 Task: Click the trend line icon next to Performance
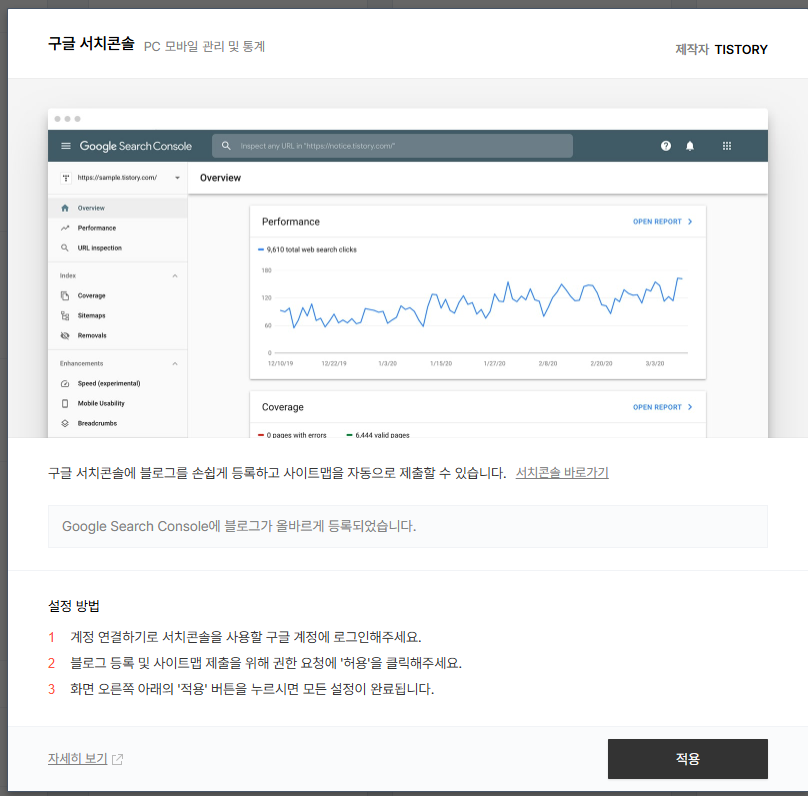click(65, 228)
